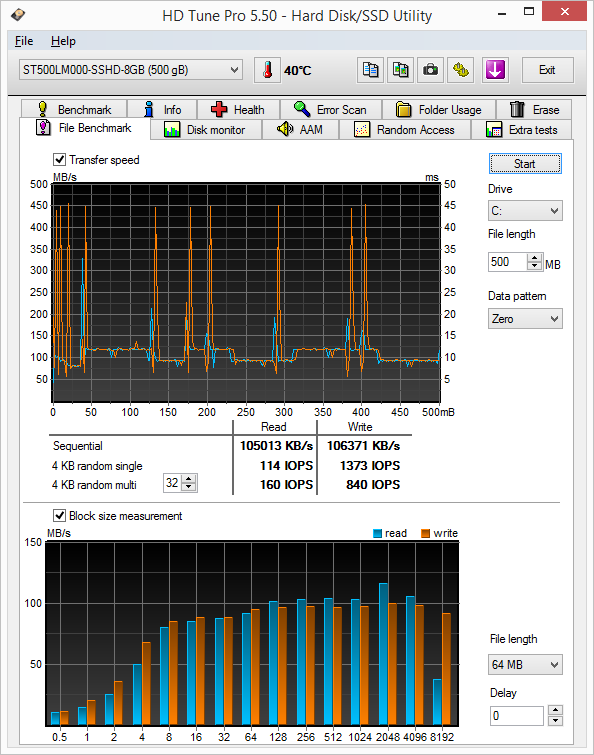Maximize the HD Tune Pro window
This screenshot has width=594, height=755.
tap(529, 12)
